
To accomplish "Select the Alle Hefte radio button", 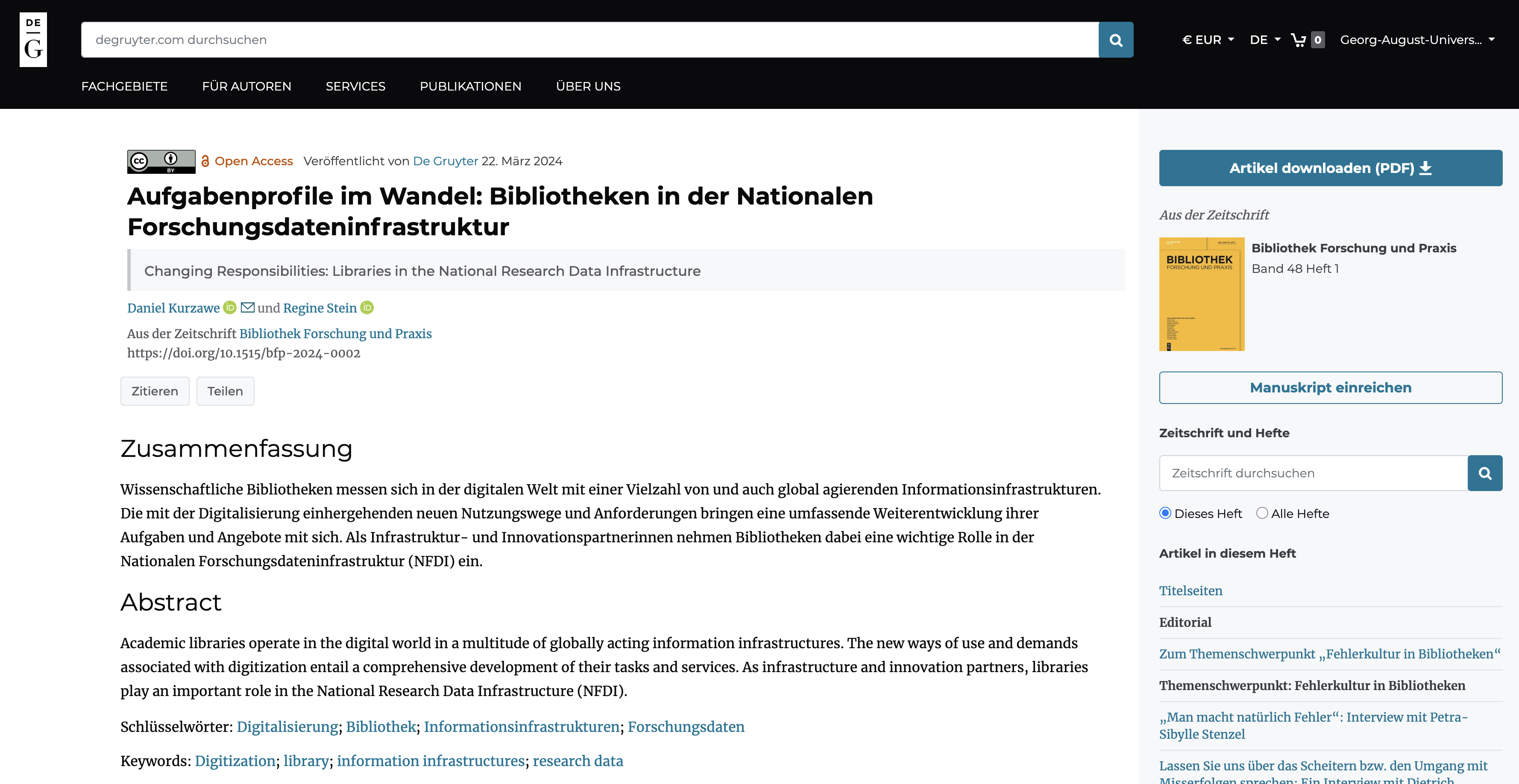I will pyautogui.click(x=1262, y=513).
